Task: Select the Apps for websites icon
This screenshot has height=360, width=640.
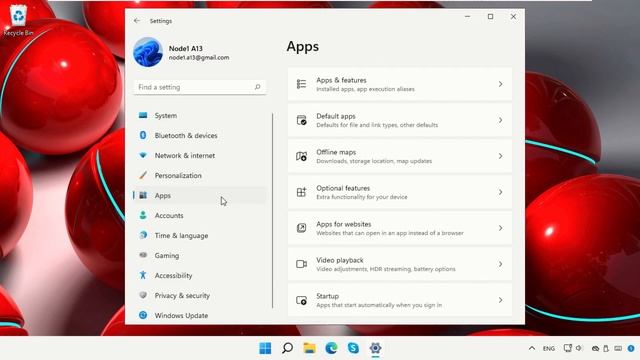Action: [x=301, y=228]
